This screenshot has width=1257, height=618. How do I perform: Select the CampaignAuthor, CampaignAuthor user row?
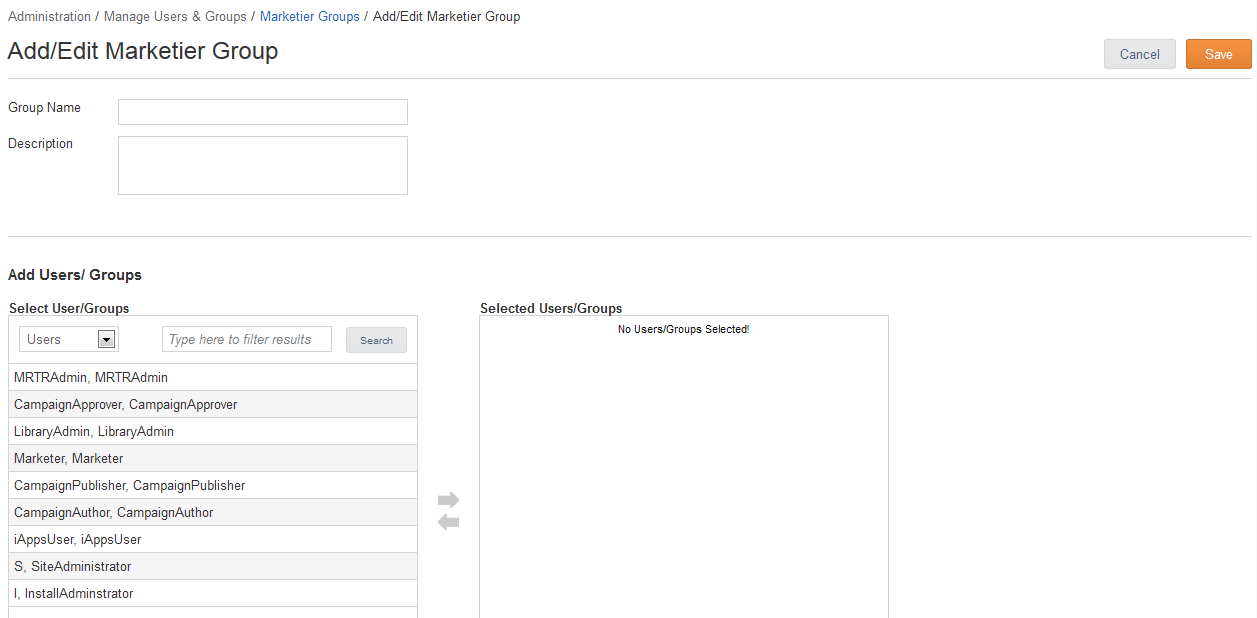click(x=213, y=512)
